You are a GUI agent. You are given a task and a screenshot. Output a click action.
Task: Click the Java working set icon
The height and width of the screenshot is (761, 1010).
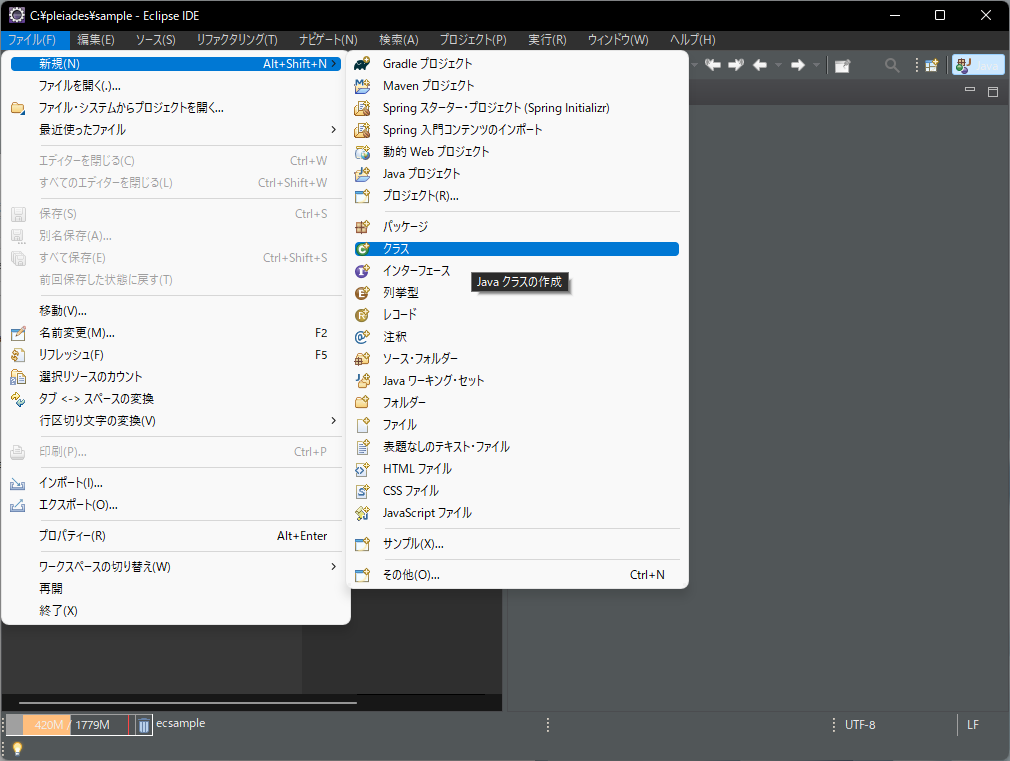coord(363,380)
